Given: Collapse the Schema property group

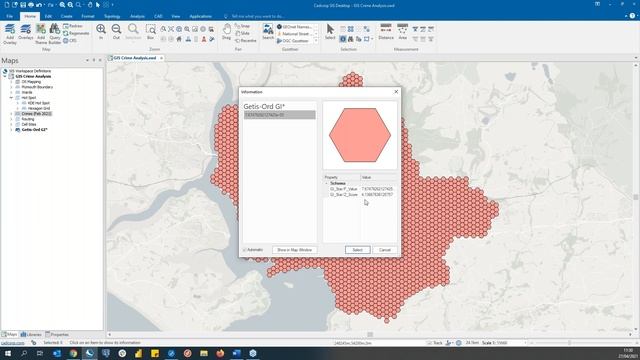Looking at the screenshot, I should click(x=327, y=183).
